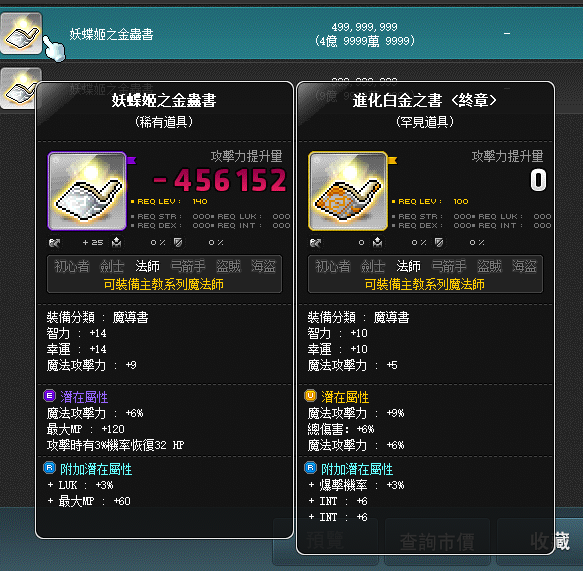The height and width of the screenshot is (571, 583).
Task: Select the 499,999,999 price row
Action: [292, 33]
